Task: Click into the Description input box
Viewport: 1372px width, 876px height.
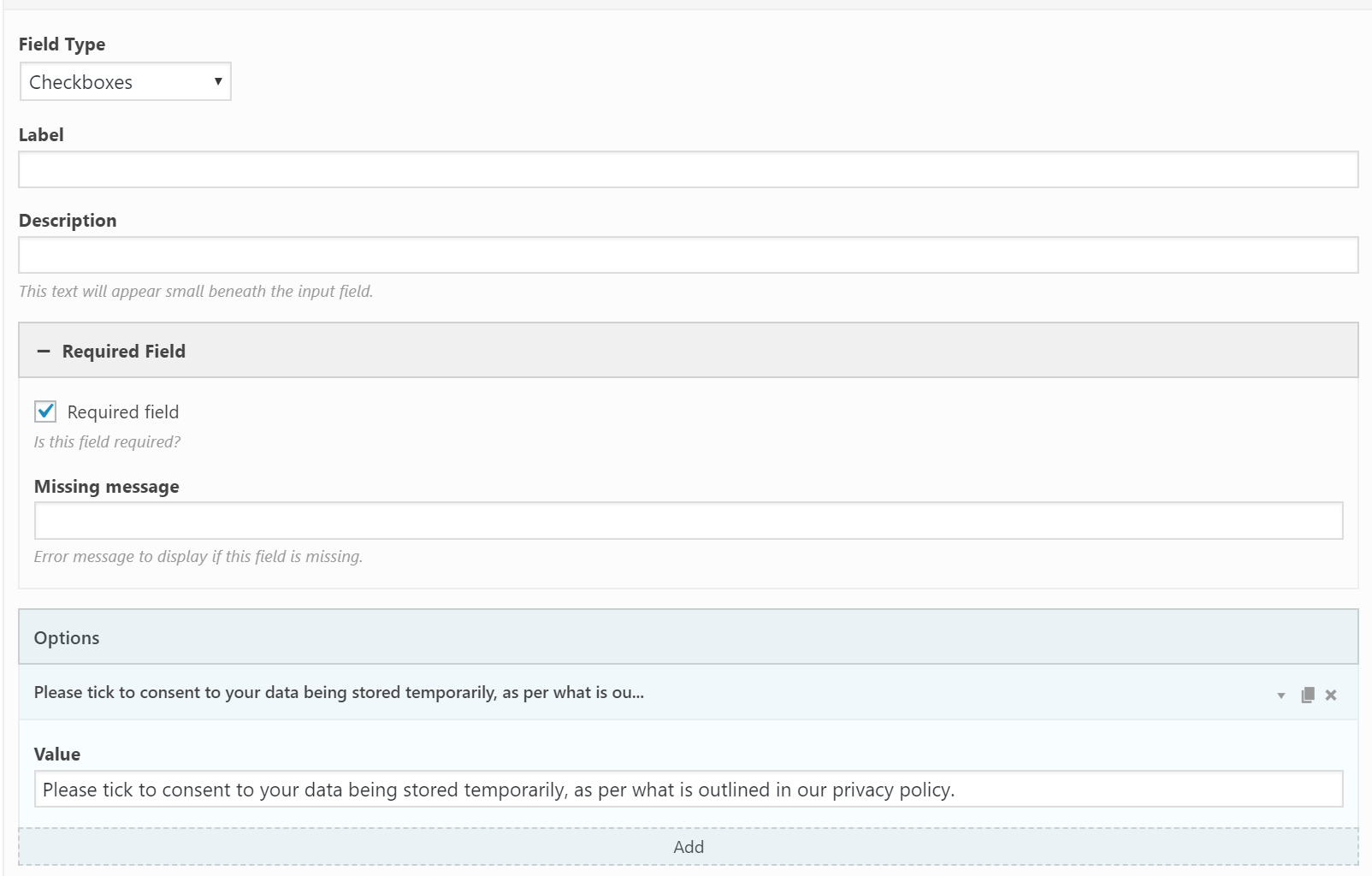Action: click(x=688, y=255)
